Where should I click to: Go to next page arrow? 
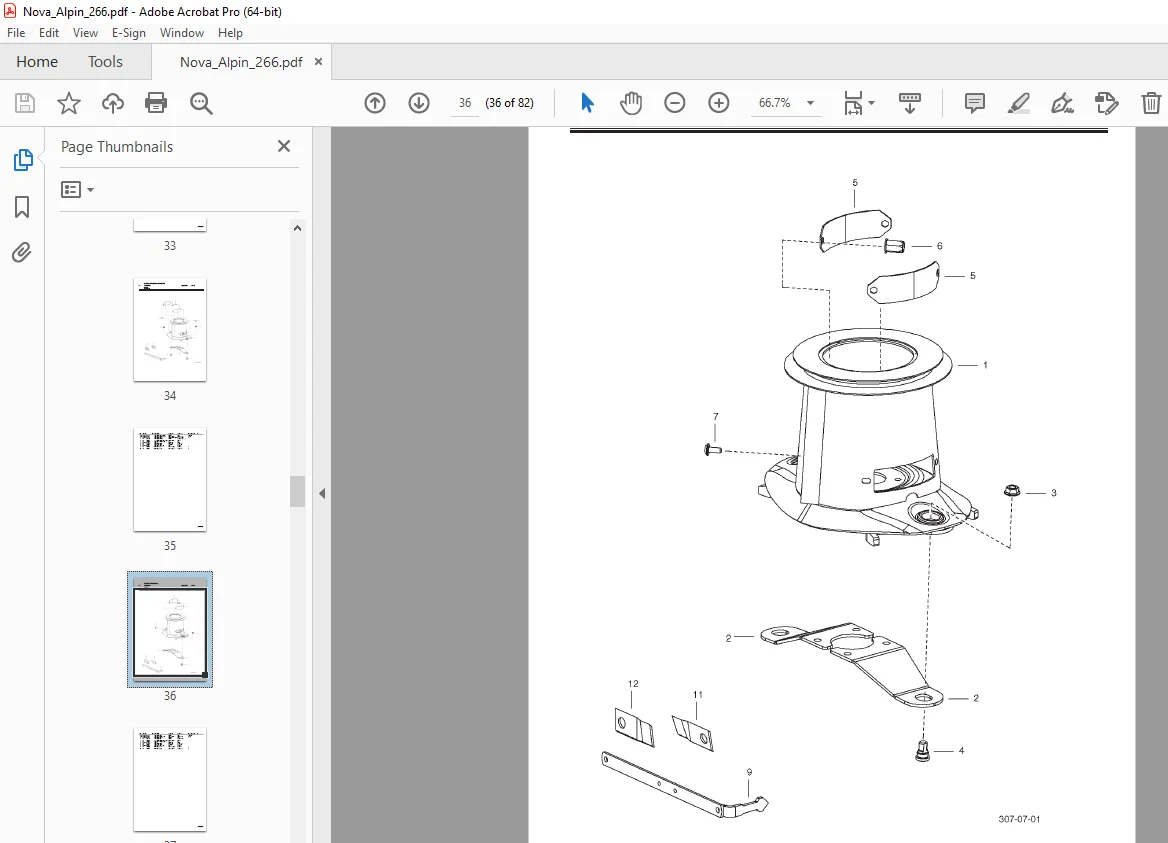(x=419, y=103)
